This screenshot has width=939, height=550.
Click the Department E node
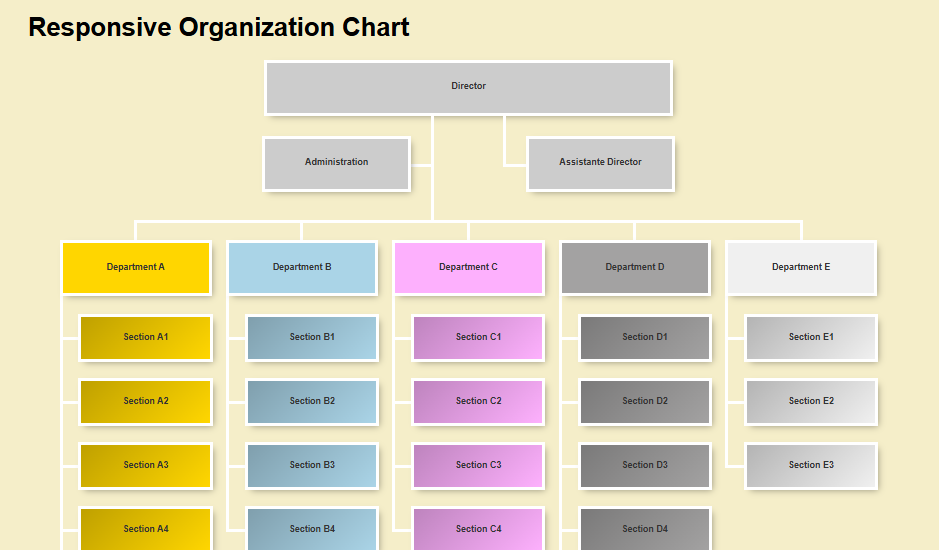coord(801,268)
